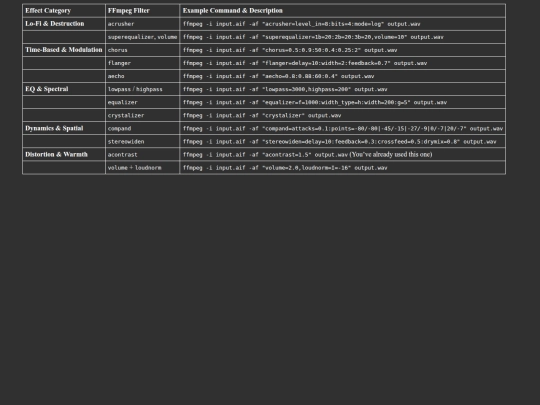Click the superequalizer example command text
The image size is (540, 405).
[x=313, y=37]
